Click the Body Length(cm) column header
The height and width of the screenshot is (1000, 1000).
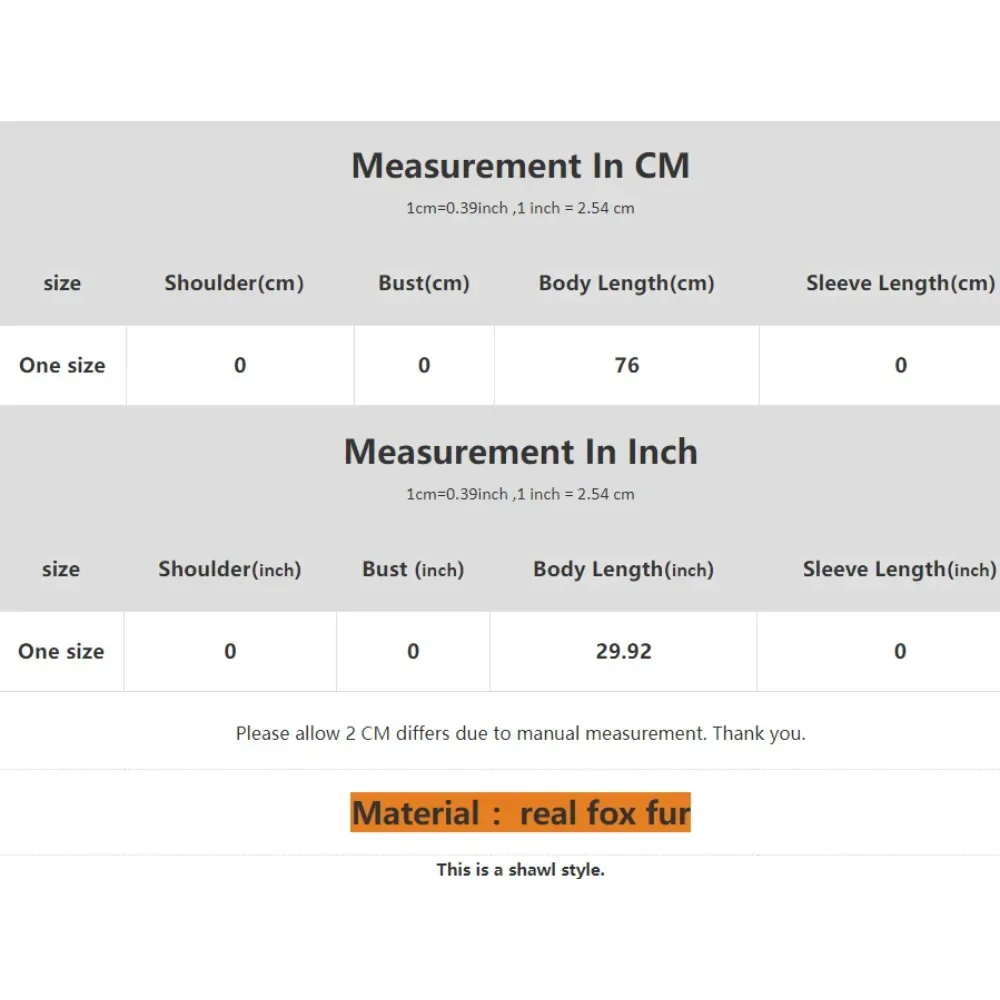[626, 283]
